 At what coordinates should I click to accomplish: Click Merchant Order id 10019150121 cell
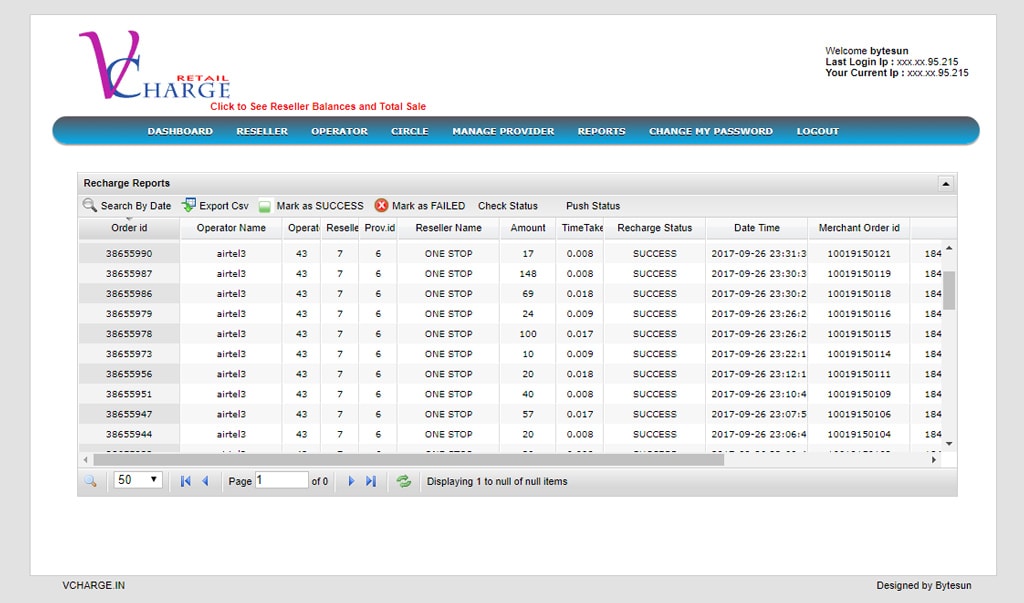859,253
